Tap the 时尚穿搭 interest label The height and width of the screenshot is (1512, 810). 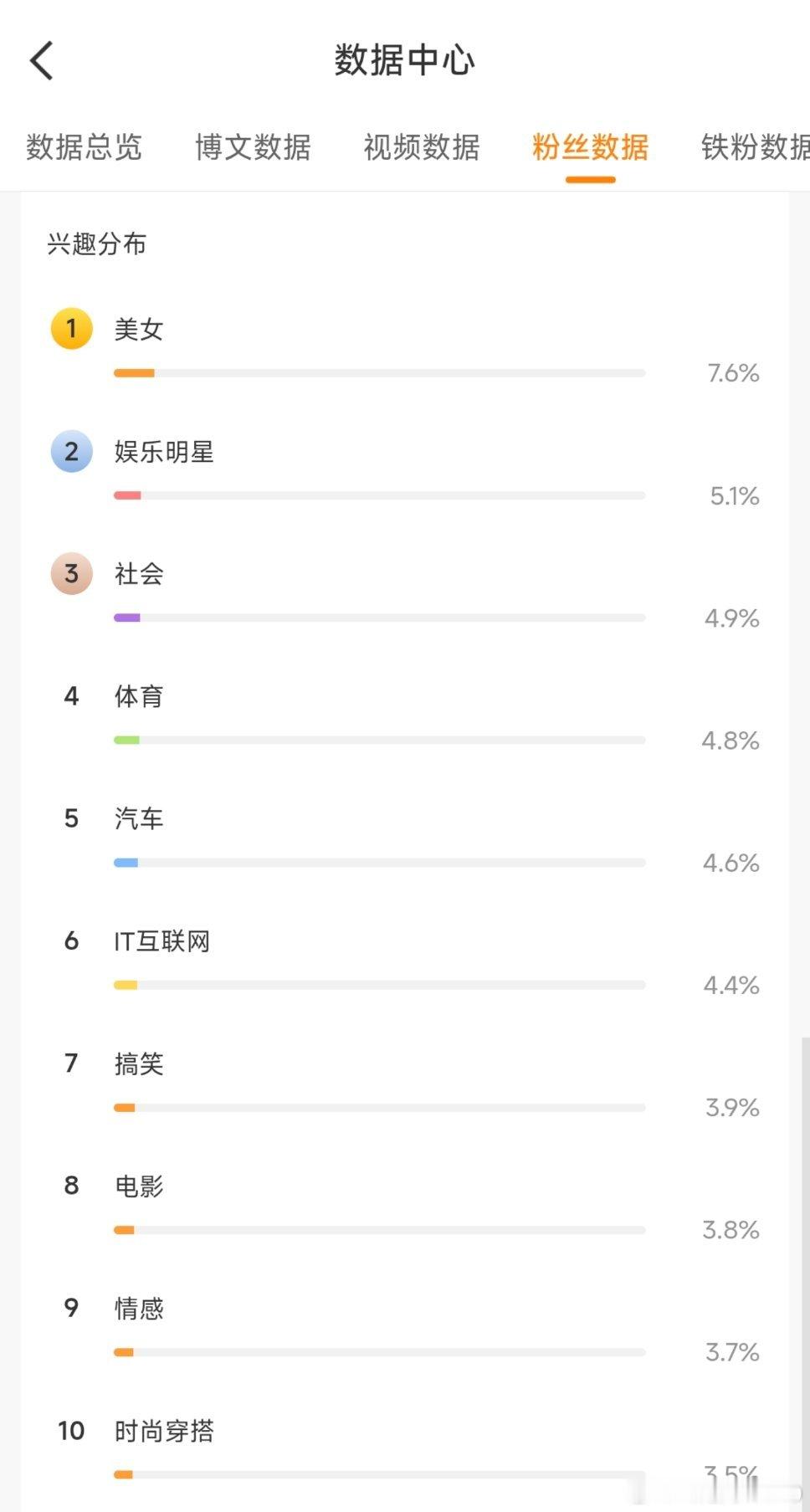pyautogui.click(x=164, y=1431)
